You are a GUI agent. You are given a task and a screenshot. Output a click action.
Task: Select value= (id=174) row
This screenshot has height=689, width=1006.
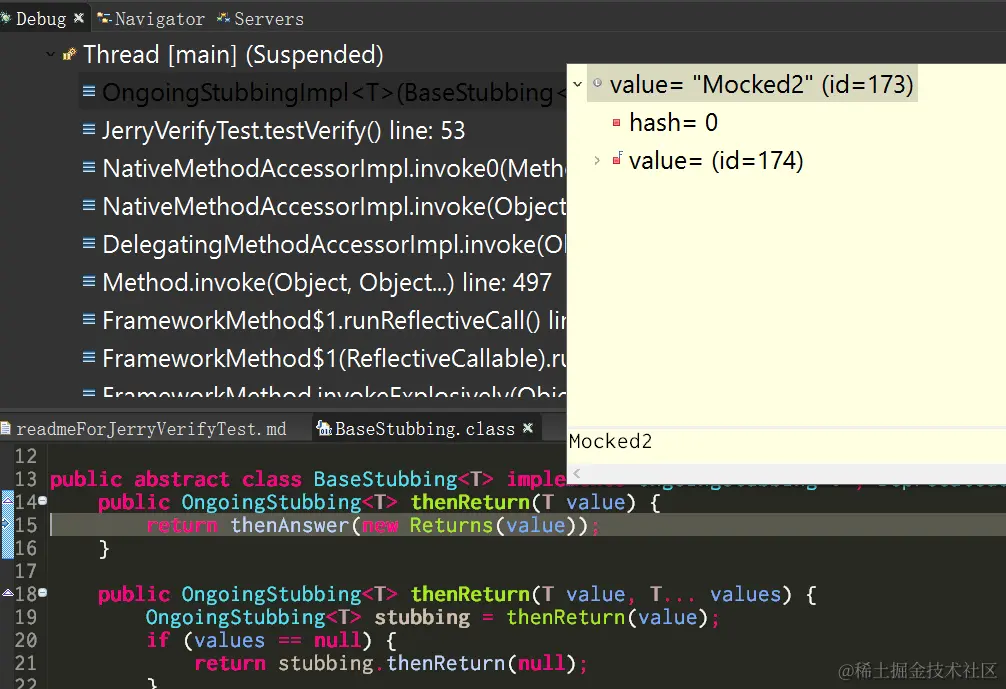[x=716, y=161]
